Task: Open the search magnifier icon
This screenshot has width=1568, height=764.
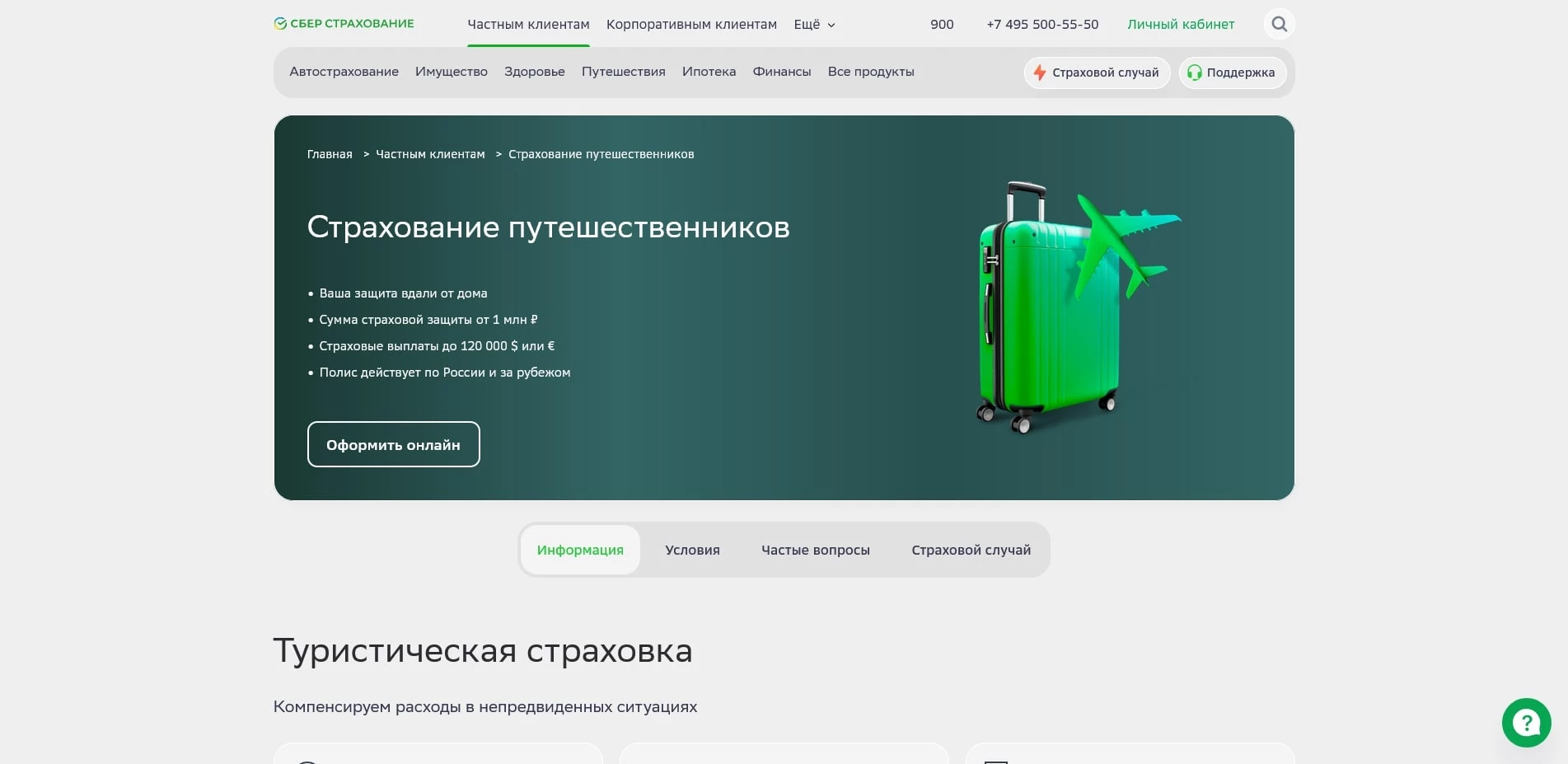Action: click(x=1278, y=24)
